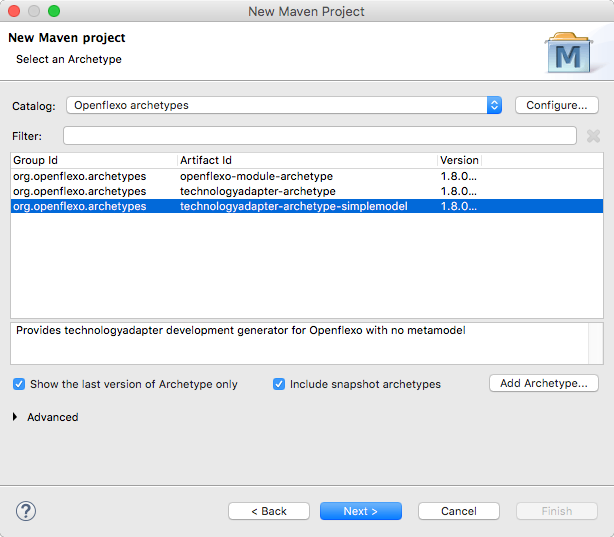Proceed with the Next > button
The height and width of the screenshot is (537, 614).
pyautogui.click(x=361, y=511)
